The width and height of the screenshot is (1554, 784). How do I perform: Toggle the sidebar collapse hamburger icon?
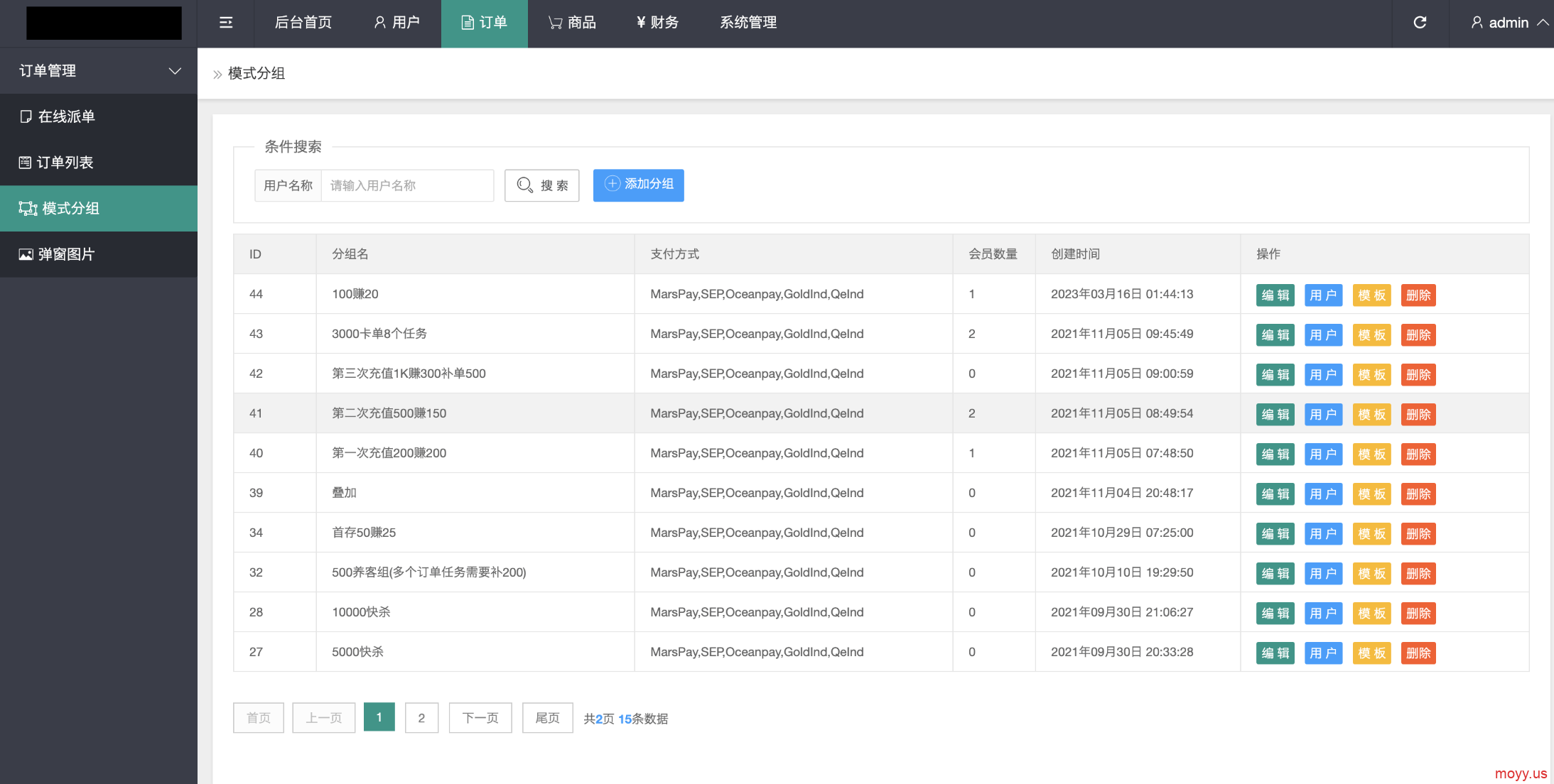tap(226, 23)
